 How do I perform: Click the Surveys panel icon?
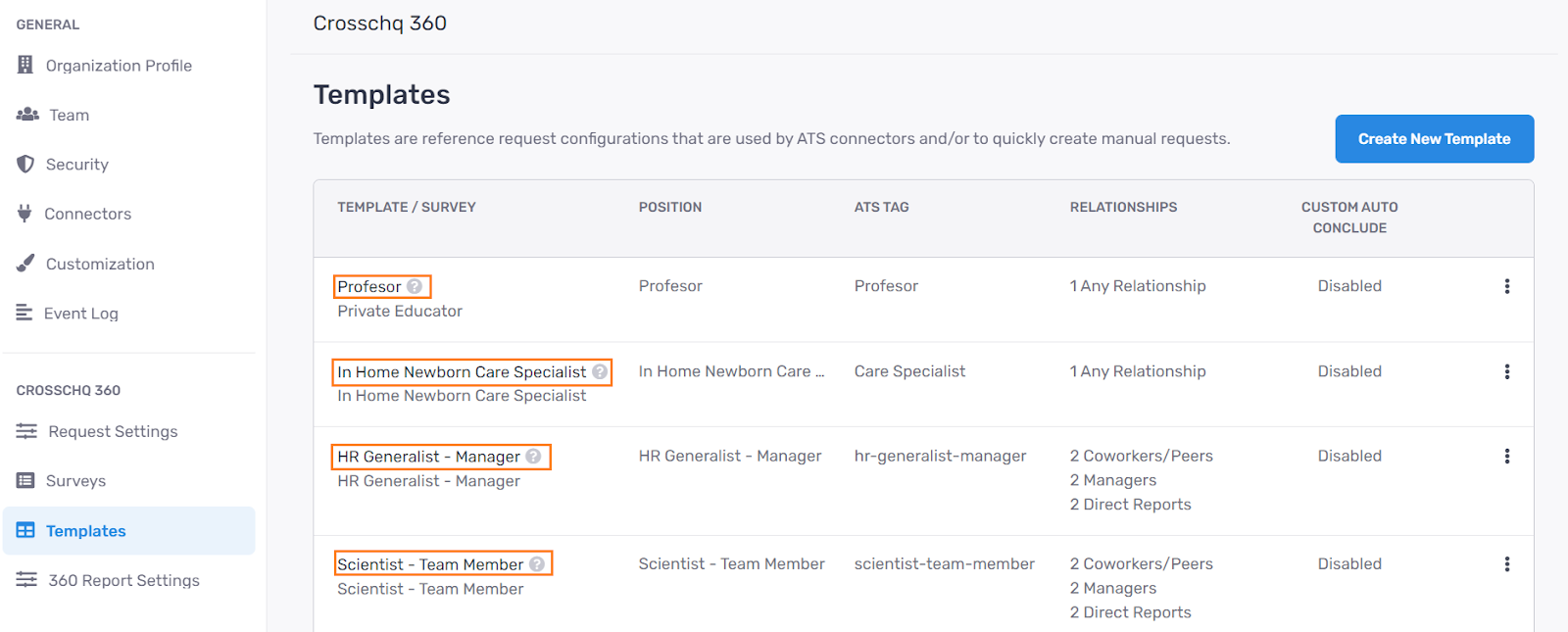(26, 480)
